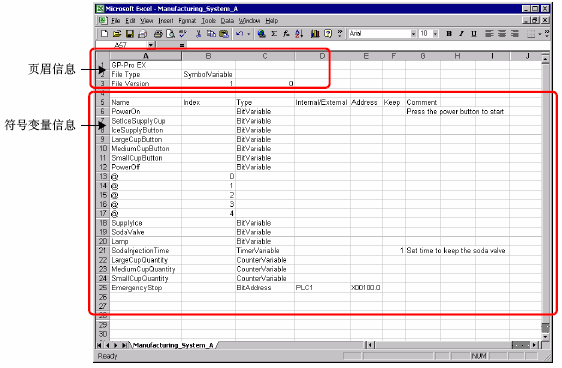Viewport: 562px width, 368px height.
Task: Open the Arial font name dropdown
Action: click(413, 34)
